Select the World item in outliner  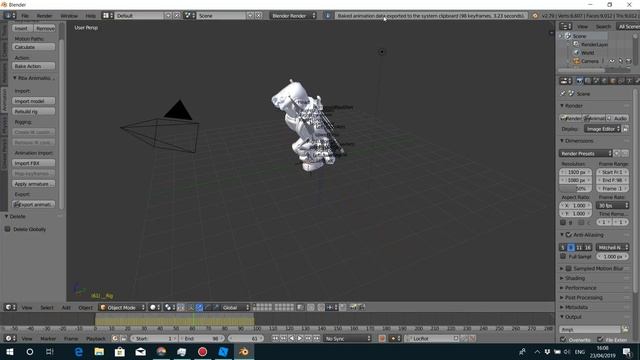click(587, 53)
